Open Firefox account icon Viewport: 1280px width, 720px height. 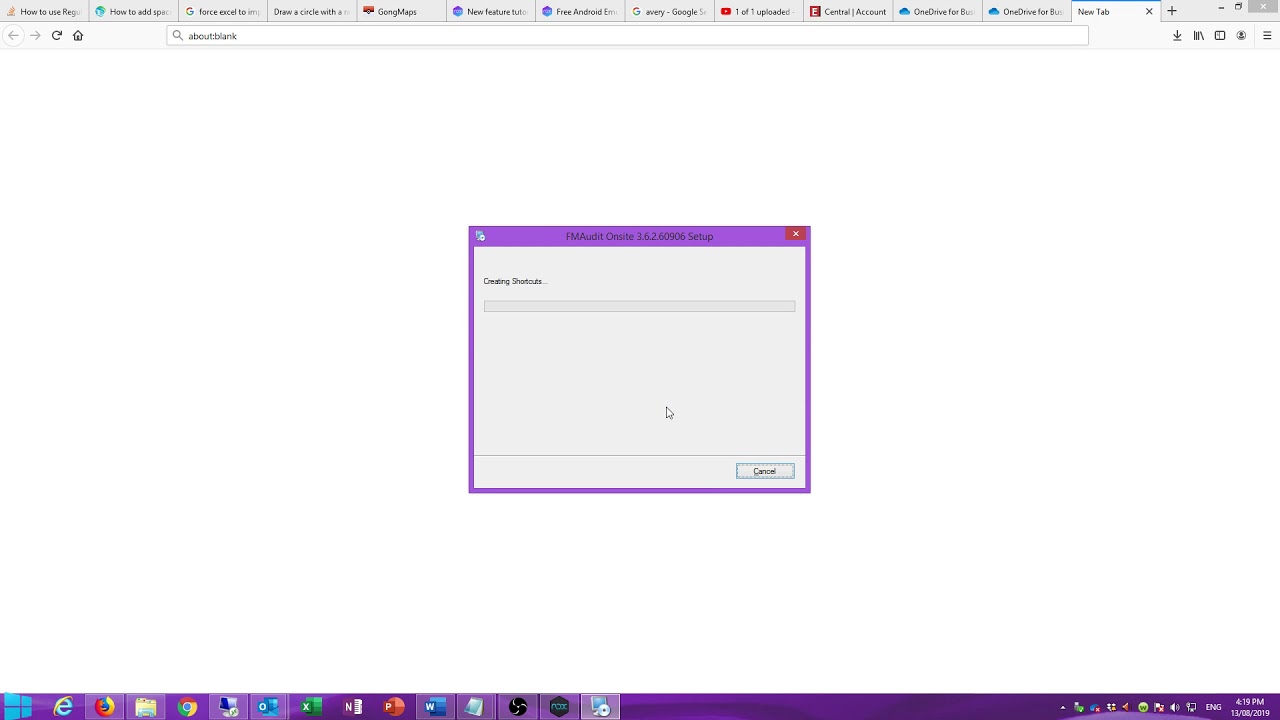point(1241,35)
